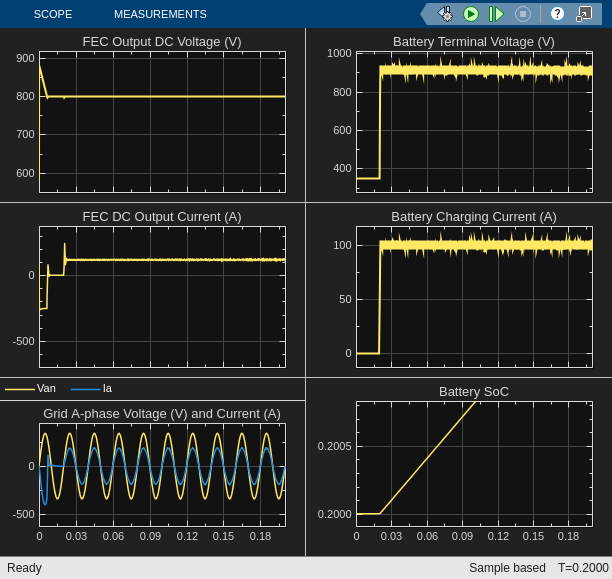
Task: Open scope configuration properties gear icon
Action: coord(446,14)
